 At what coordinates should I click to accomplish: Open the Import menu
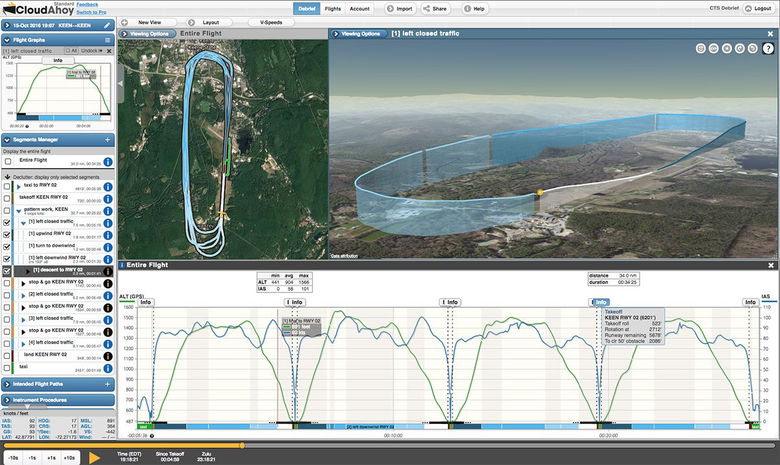tap(400, 8)
